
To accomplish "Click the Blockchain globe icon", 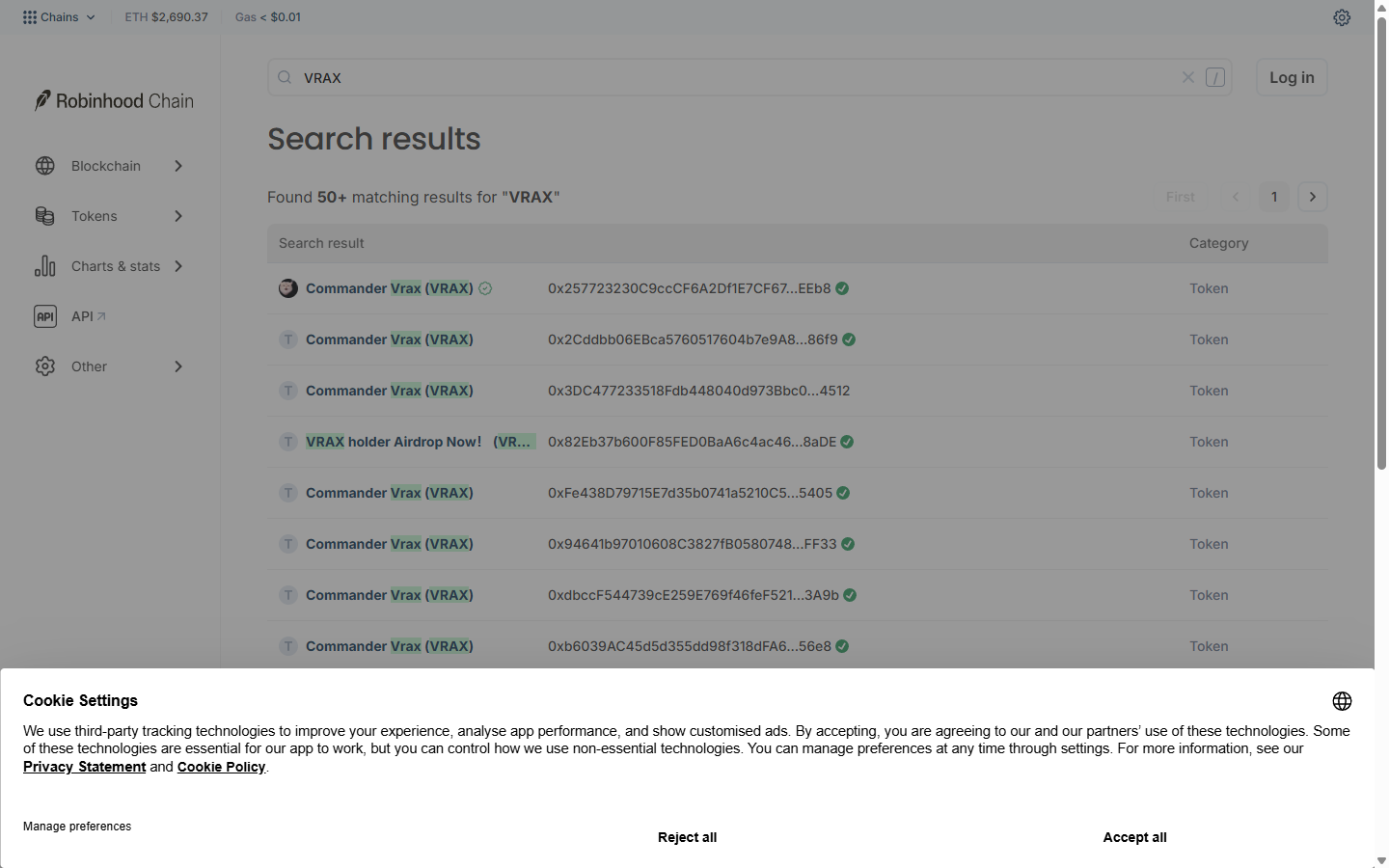I will (x=45, y=166).
